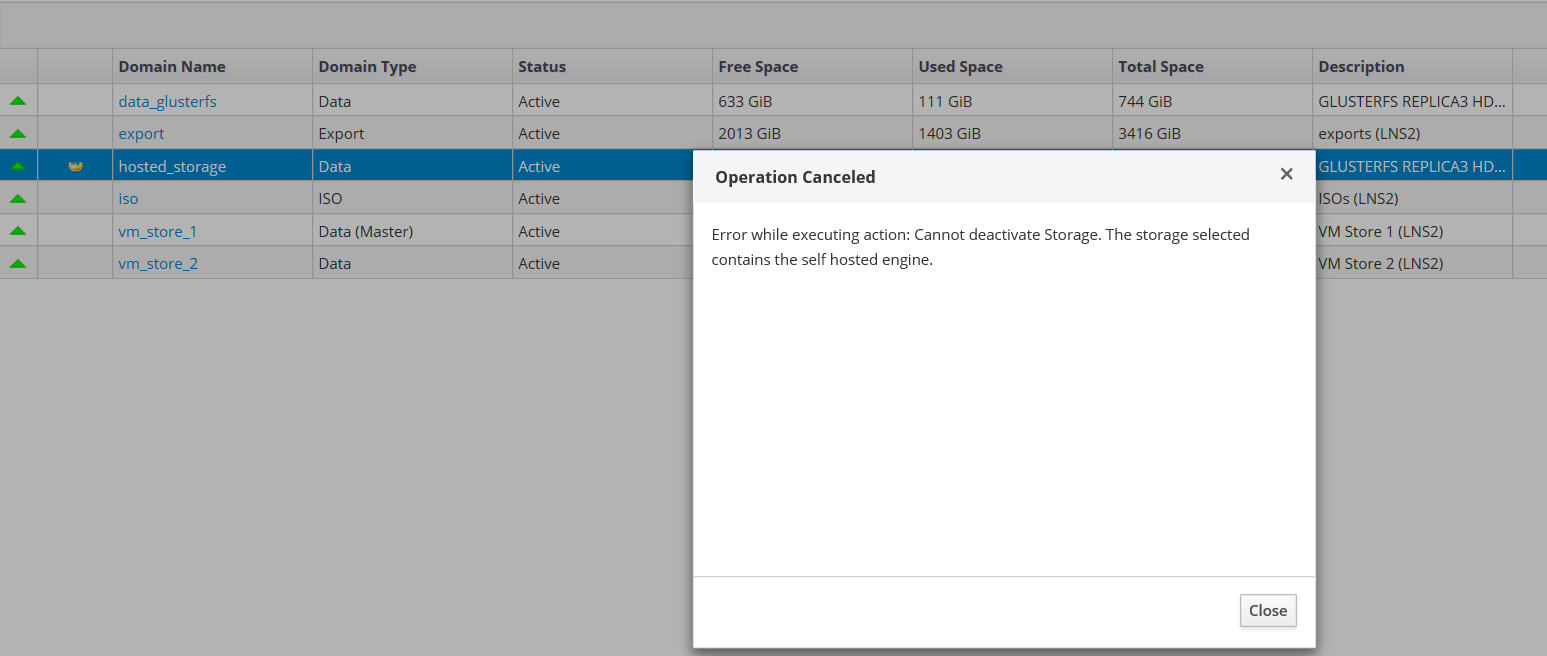
Task: Click the green status arrow beside vm_store_2
Action: click(18, 264)
